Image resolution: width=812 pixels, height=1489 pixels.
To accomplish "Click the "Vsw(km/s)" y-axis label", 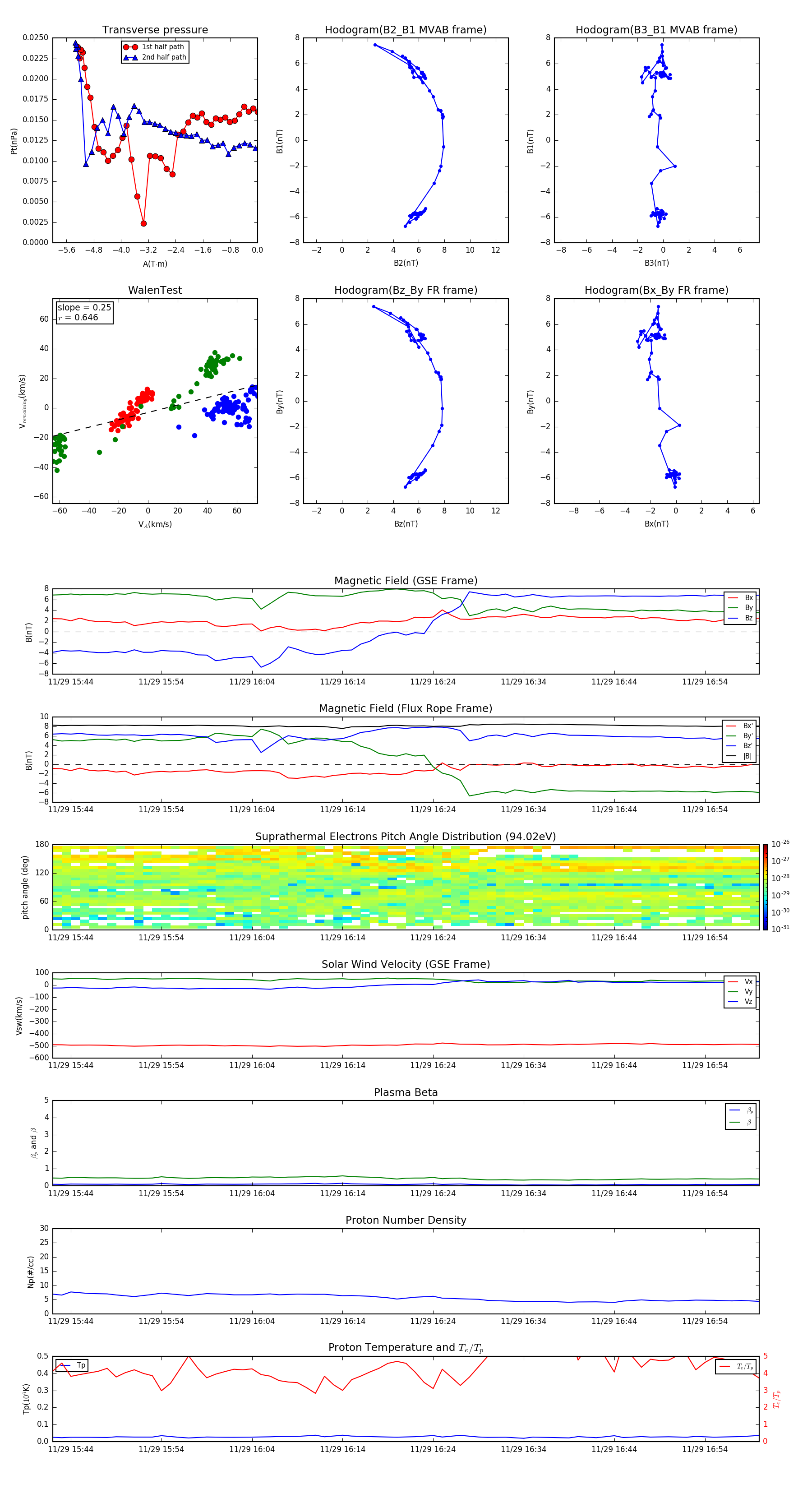I will click(19, 1016).
